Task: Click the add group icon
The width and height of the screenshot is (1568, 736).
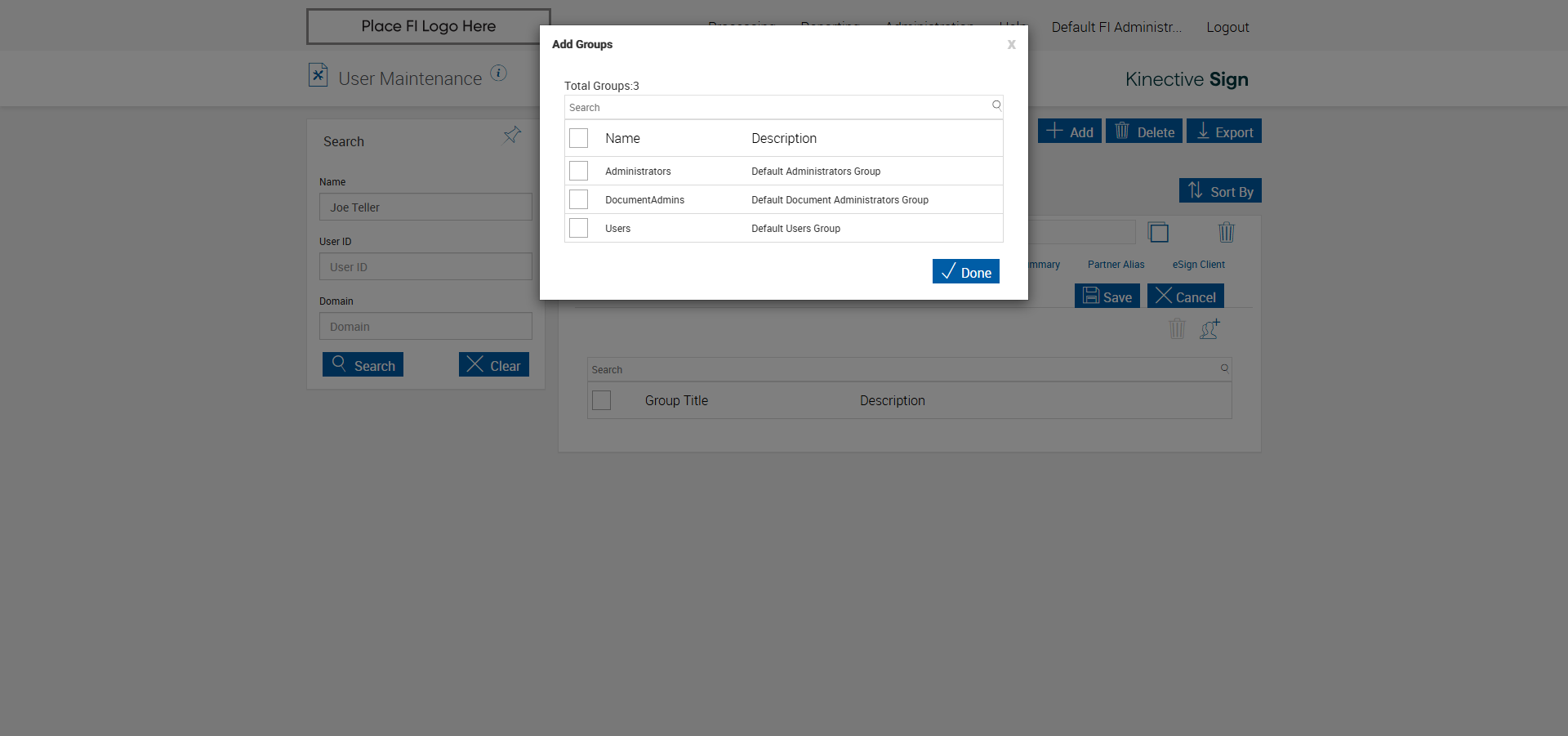Action: coord(1209,329)
